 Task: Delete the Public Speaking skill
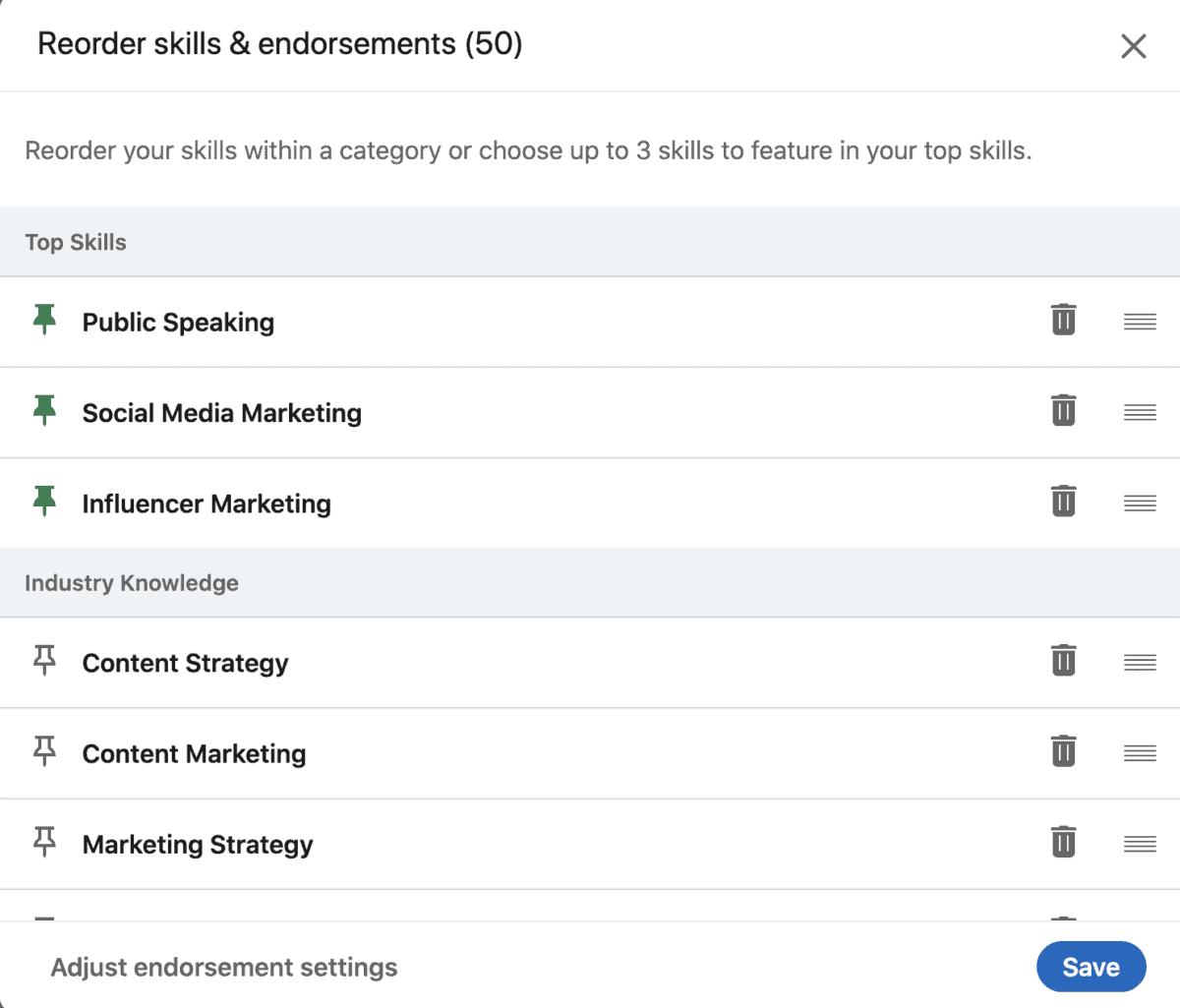pyautogui.click(x=1063, y=320)
